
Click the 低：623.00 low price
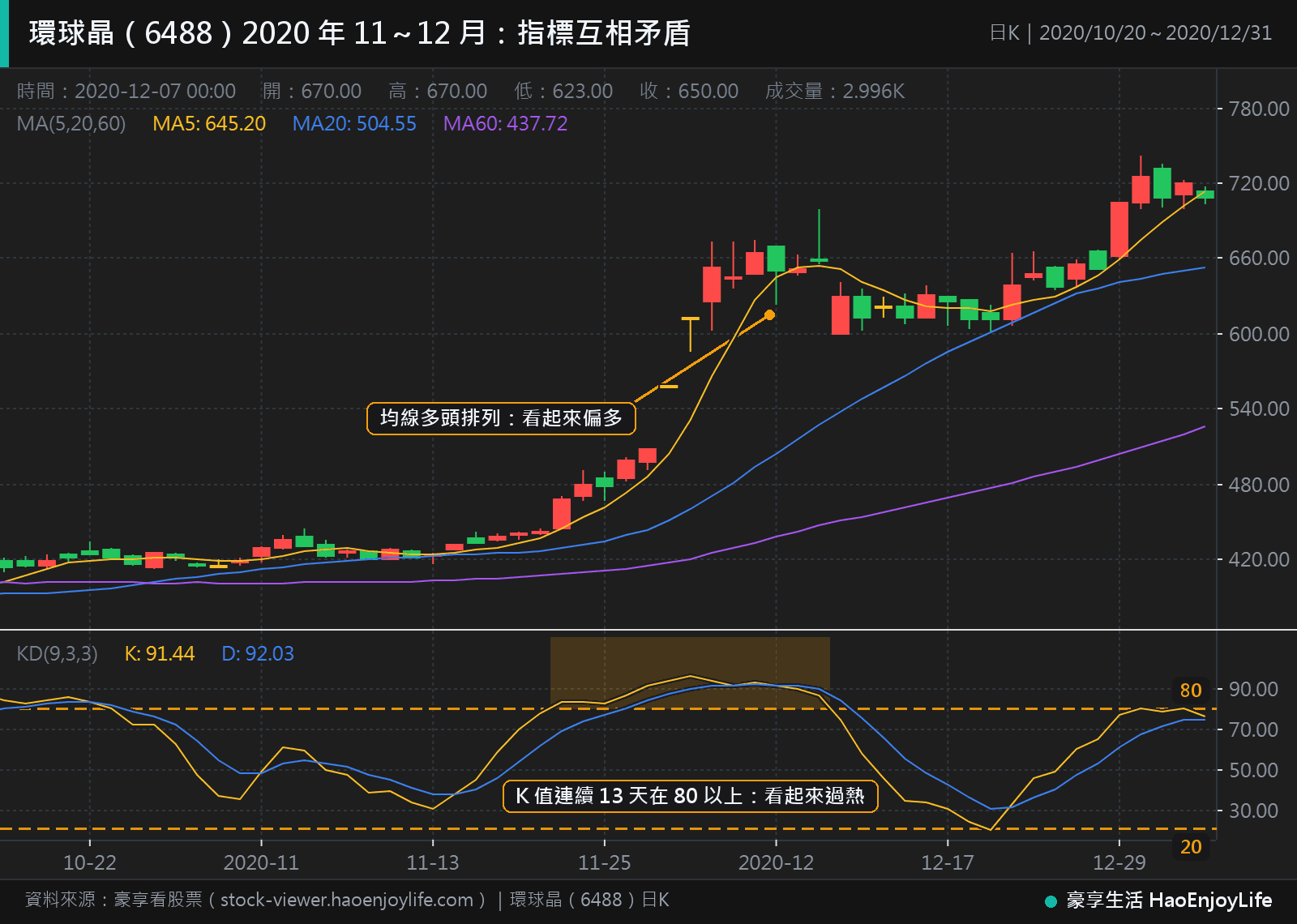563,91
